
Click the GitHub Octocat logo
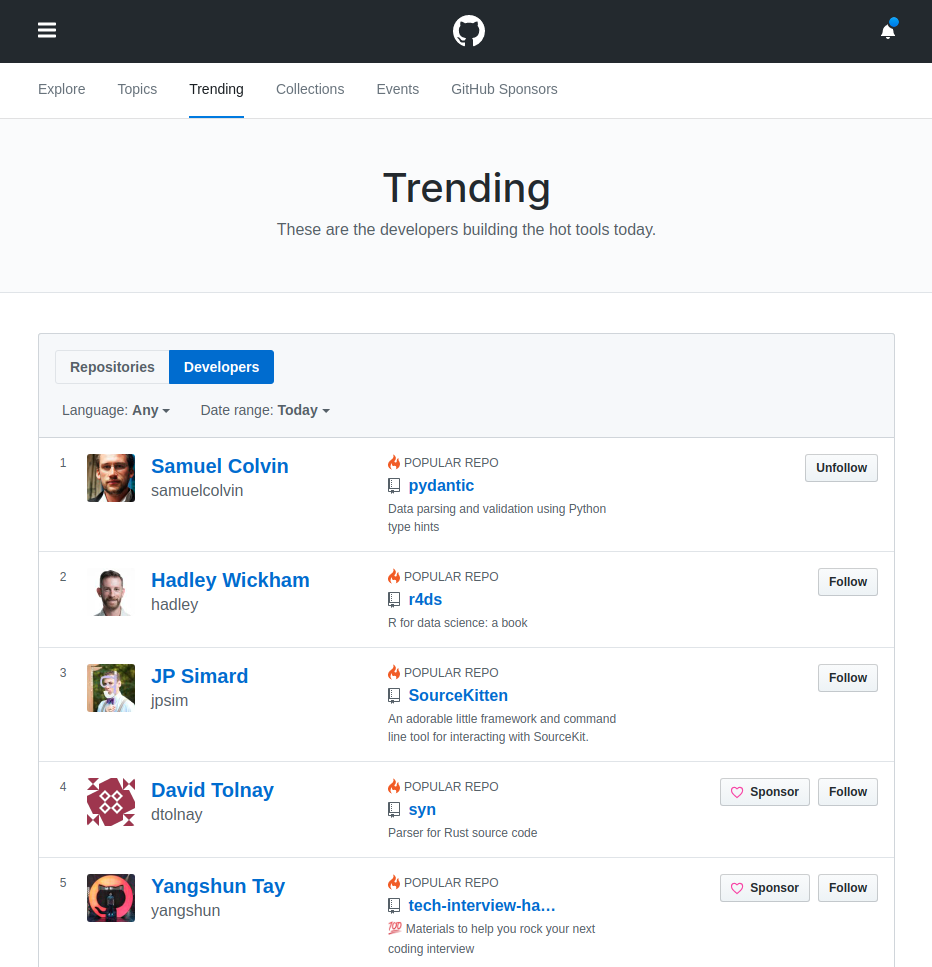[469, 31]
